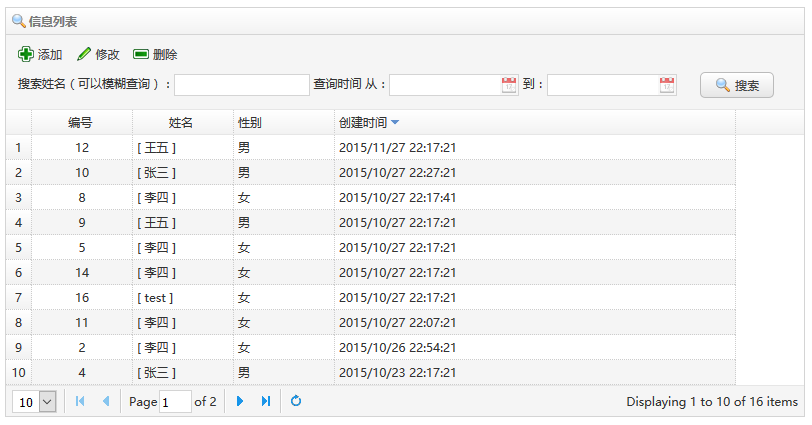Click the magnifier icon beside 信息列表

(19, 21)
